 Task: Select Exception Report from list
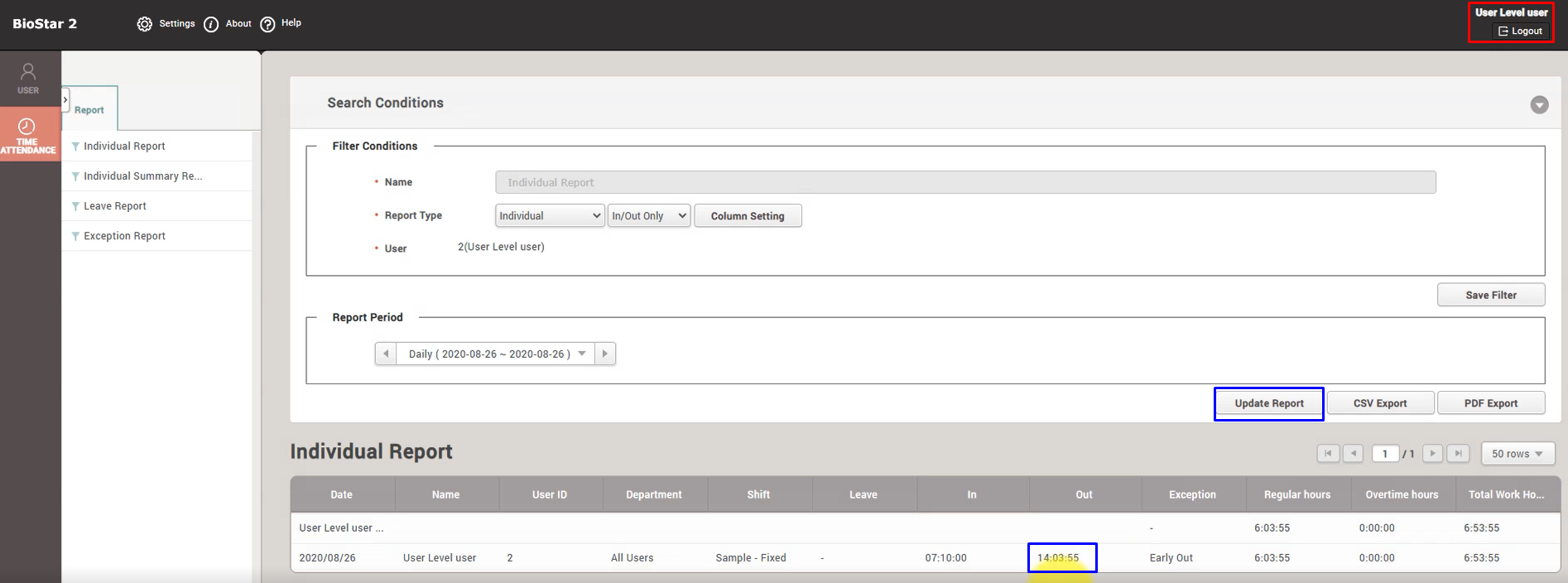(124, 236)
